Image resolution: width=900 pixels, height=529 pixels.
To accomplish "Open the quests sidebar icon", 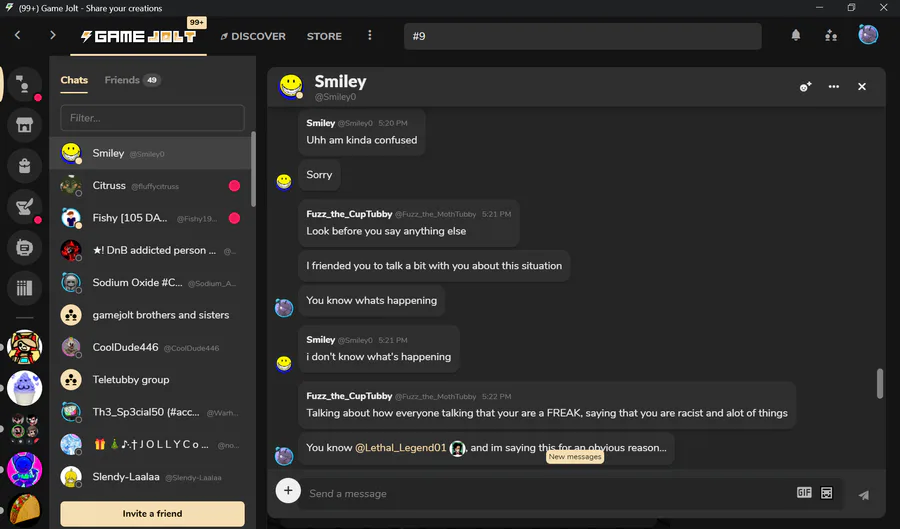I will tap(24, 207).
